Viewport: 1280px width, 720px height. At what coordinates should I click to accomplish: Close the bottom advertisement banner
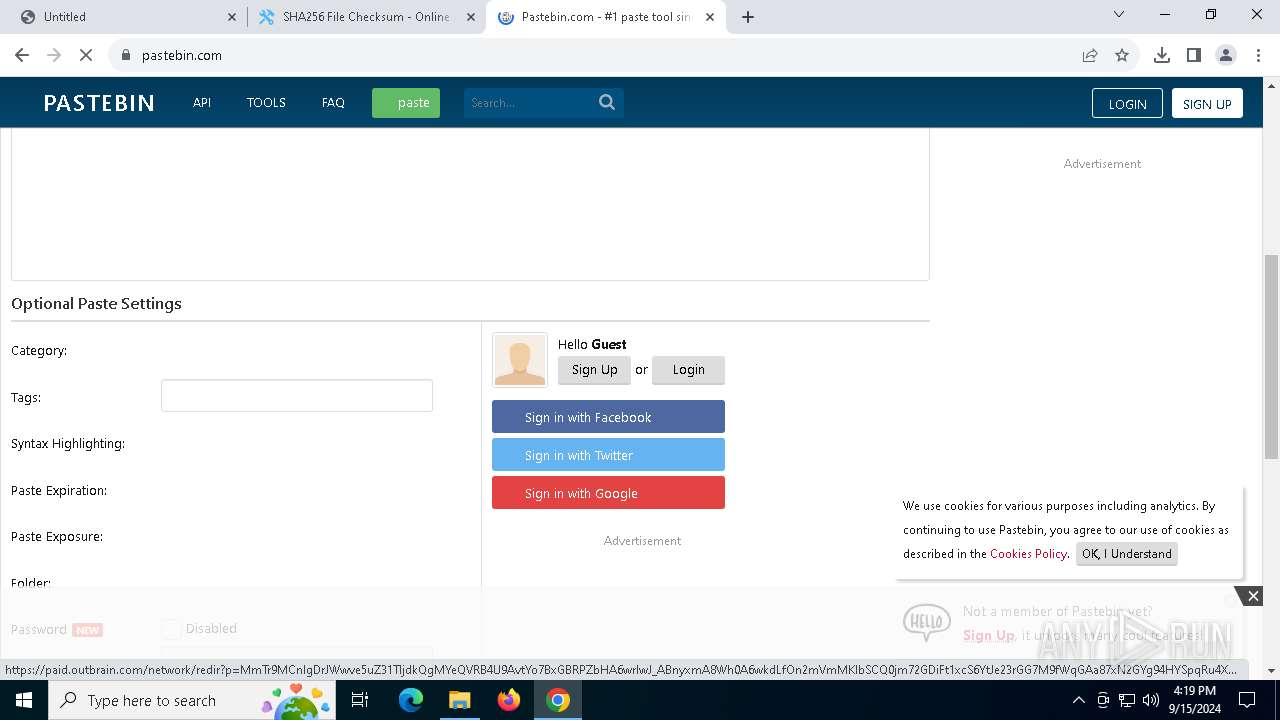click(1253, 596)
